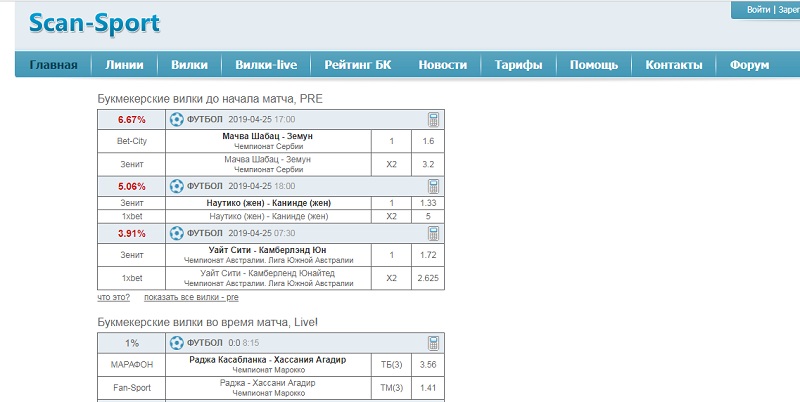
Task: Show all pre-match arbitrages via 'показать все вилки - pre'
Action: pos(191,297)
